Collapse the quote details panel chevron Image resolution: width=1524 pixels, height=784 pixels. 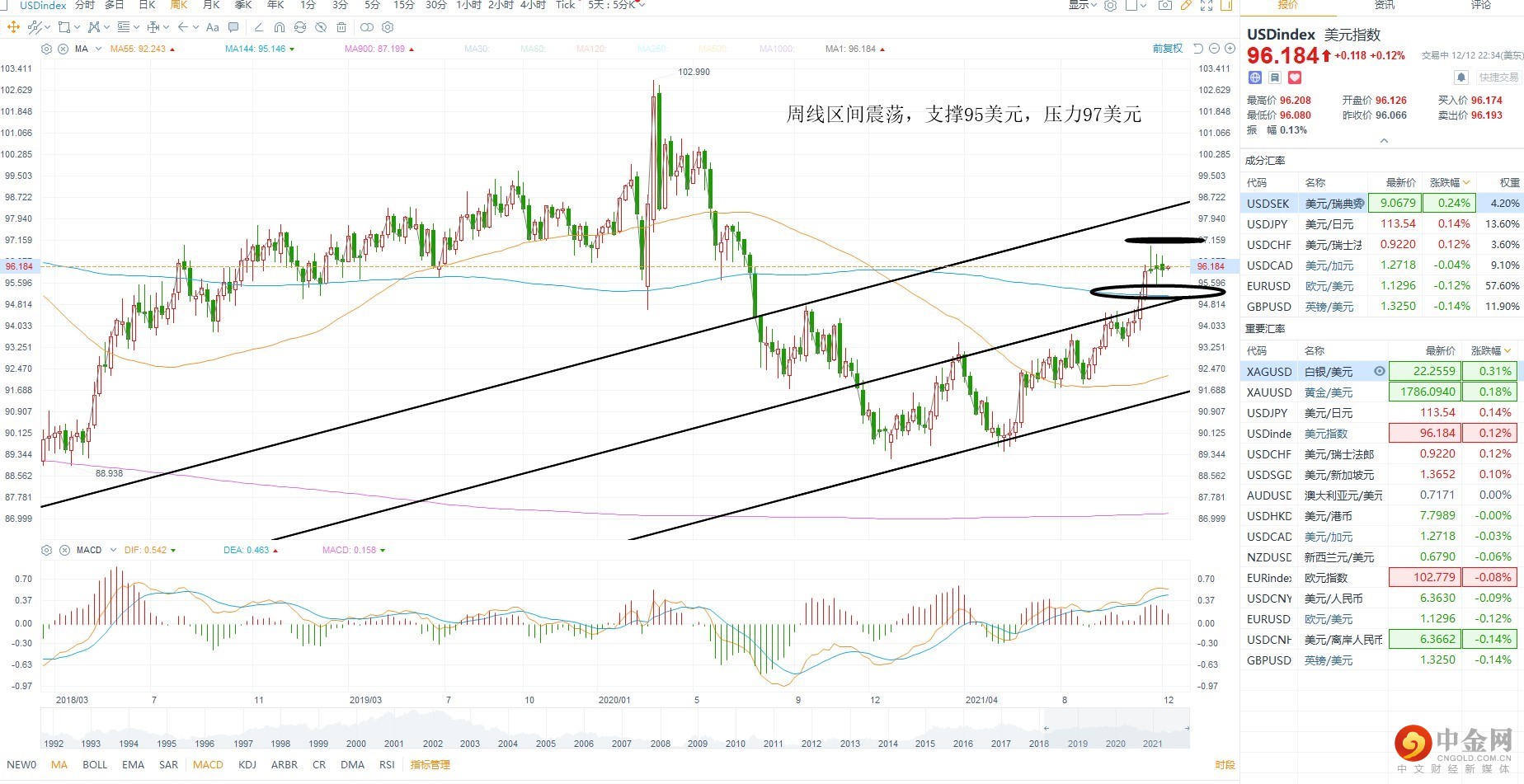pos(1384,141)
